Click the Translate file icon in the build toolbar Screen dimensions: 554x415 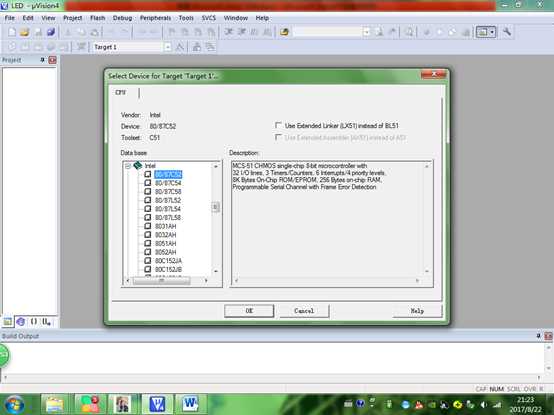12,47
